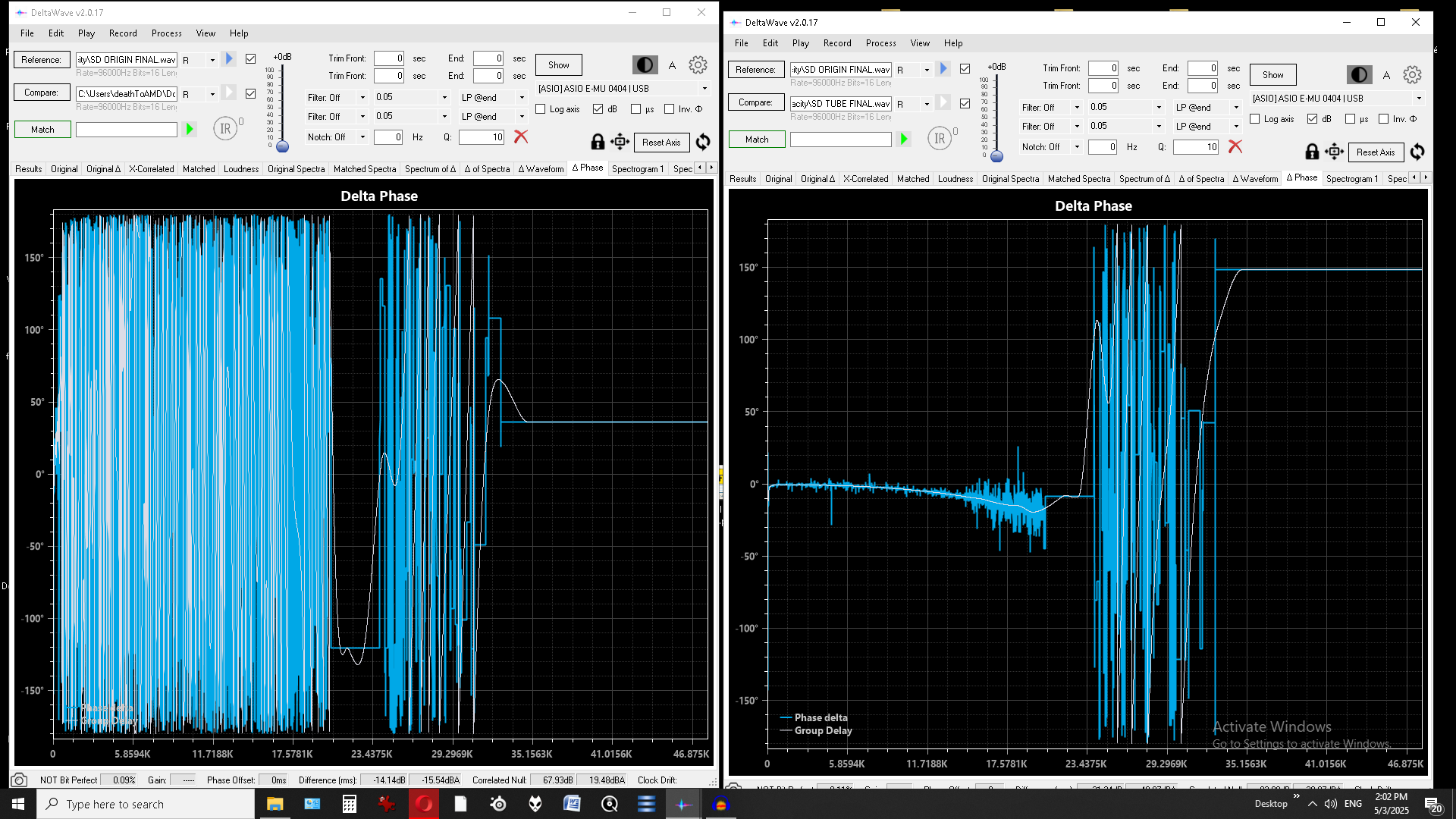Open the volume icon in system tray
This screenshot has height=819, width=1456.
click(x=1331, y=804)
